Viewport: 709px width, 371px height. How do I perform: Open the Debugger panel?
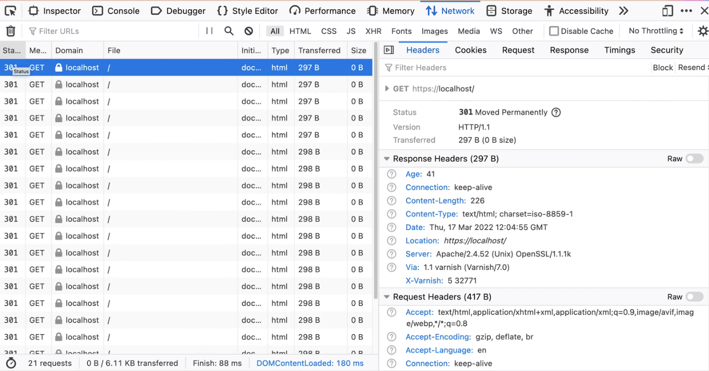(x=178, y=11)
